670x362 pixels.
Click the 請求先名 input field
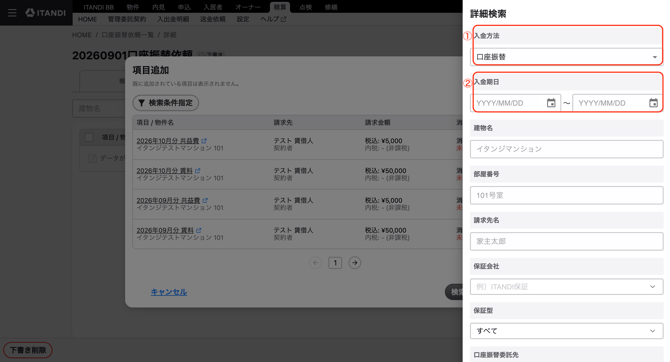567,241
